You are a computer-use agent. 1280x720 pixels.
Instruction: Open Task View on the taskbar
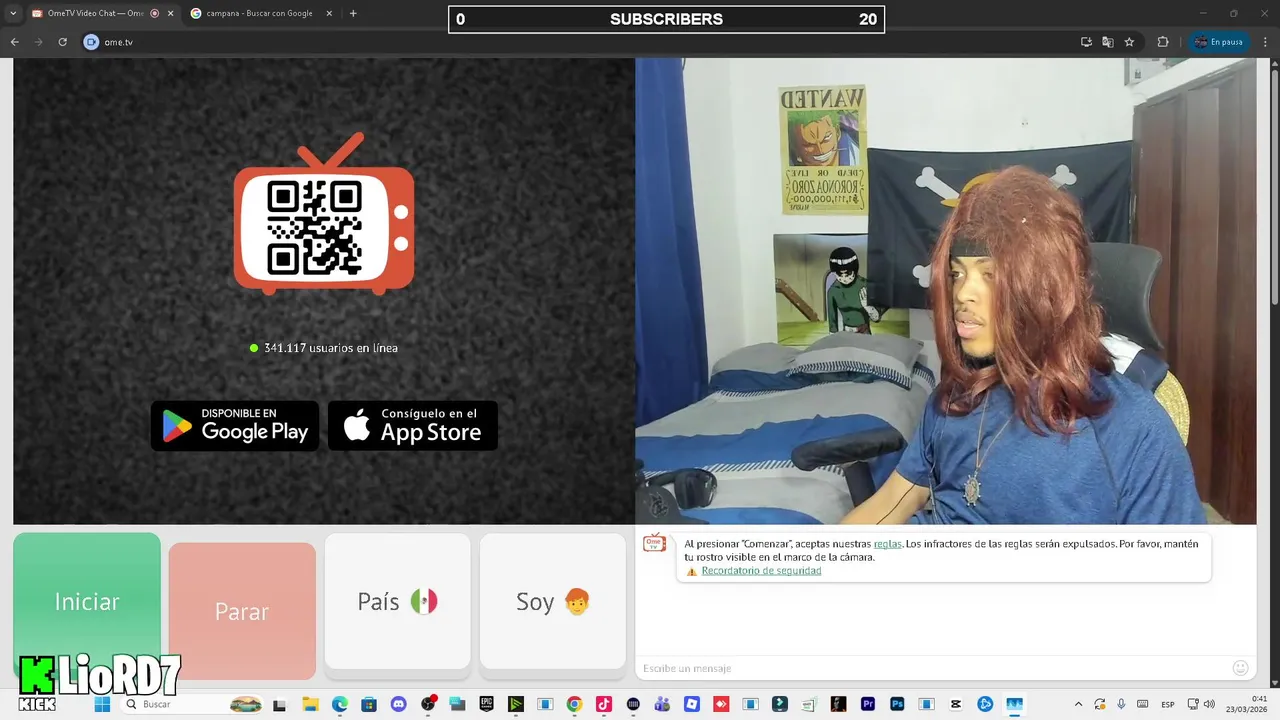coord(279,704)
